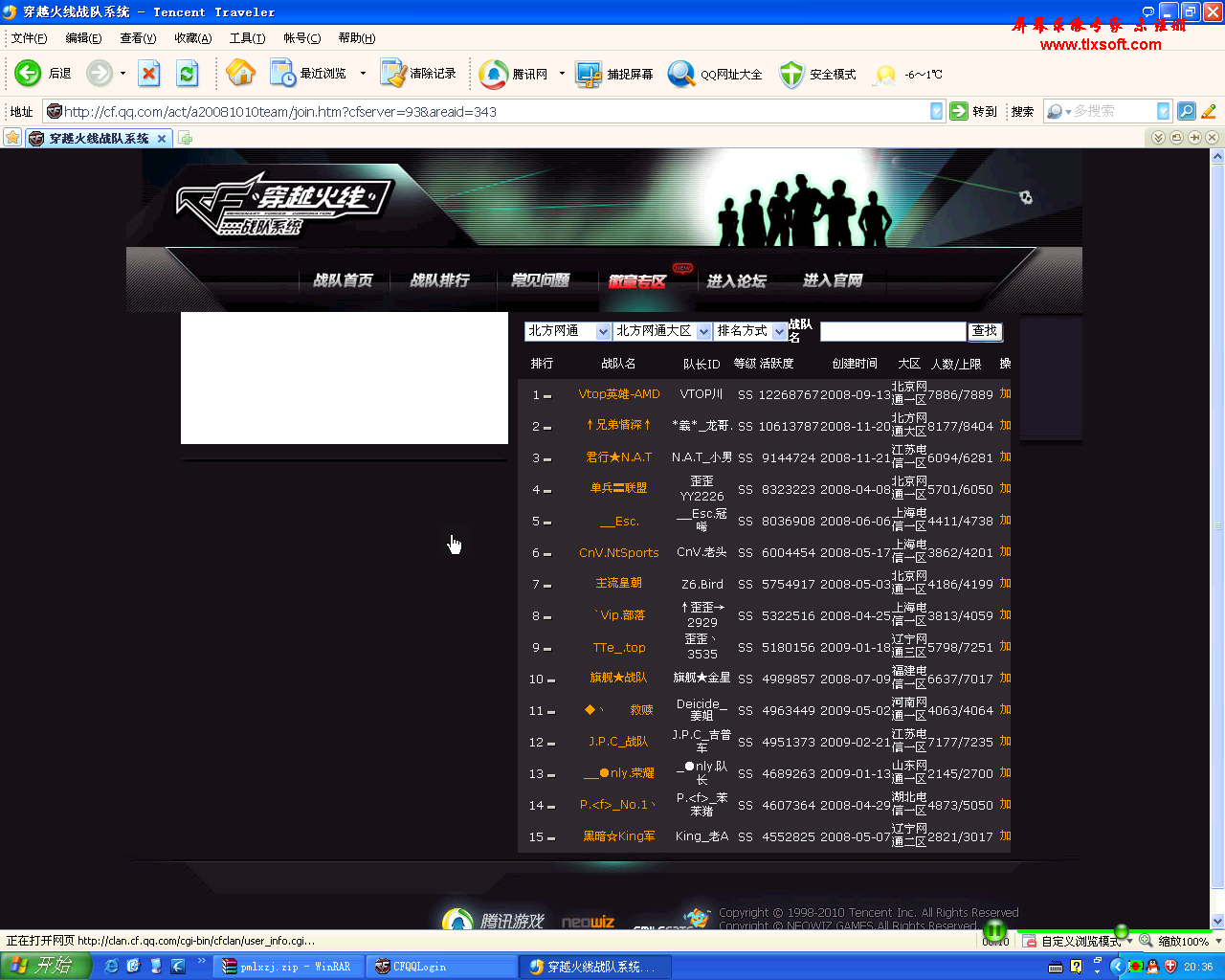The image size is (1225, 980).
Task: Open the 排名方式 ranking method dropdown
Action: (x=749, y=331)
